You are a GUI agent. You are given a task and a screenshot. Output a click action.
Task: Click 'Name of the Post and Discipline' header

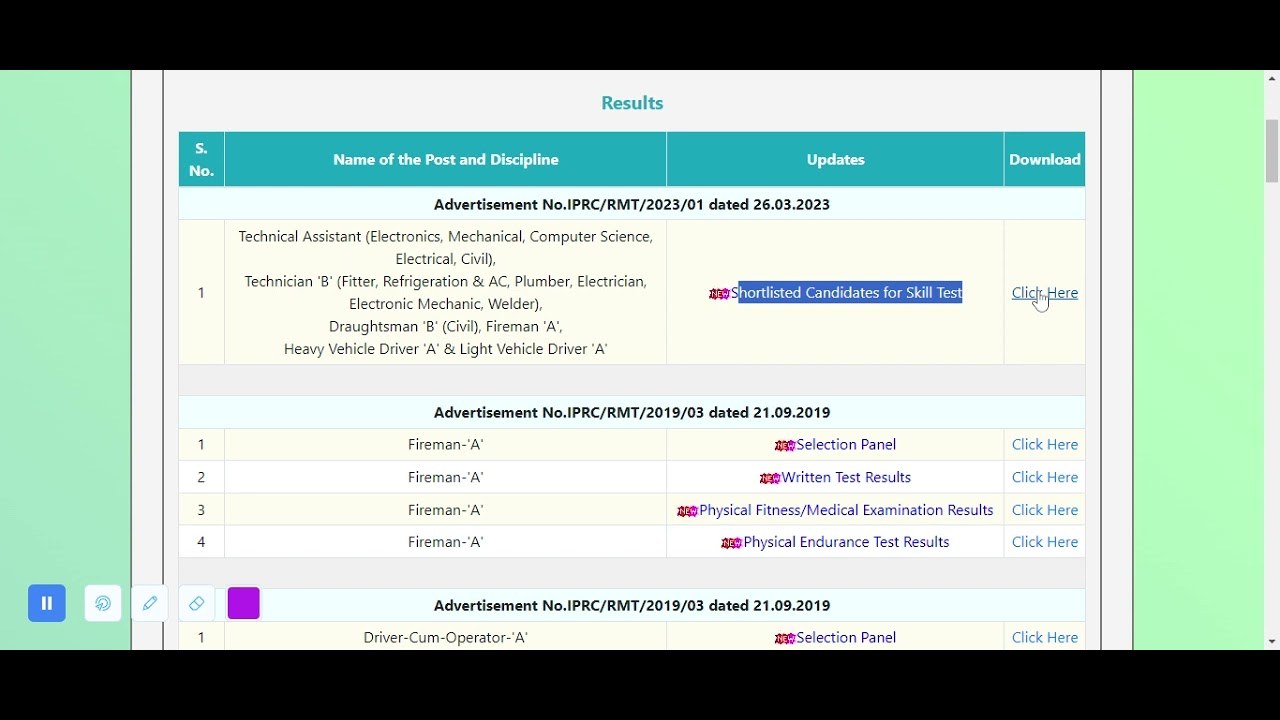(x=446, y=160)
